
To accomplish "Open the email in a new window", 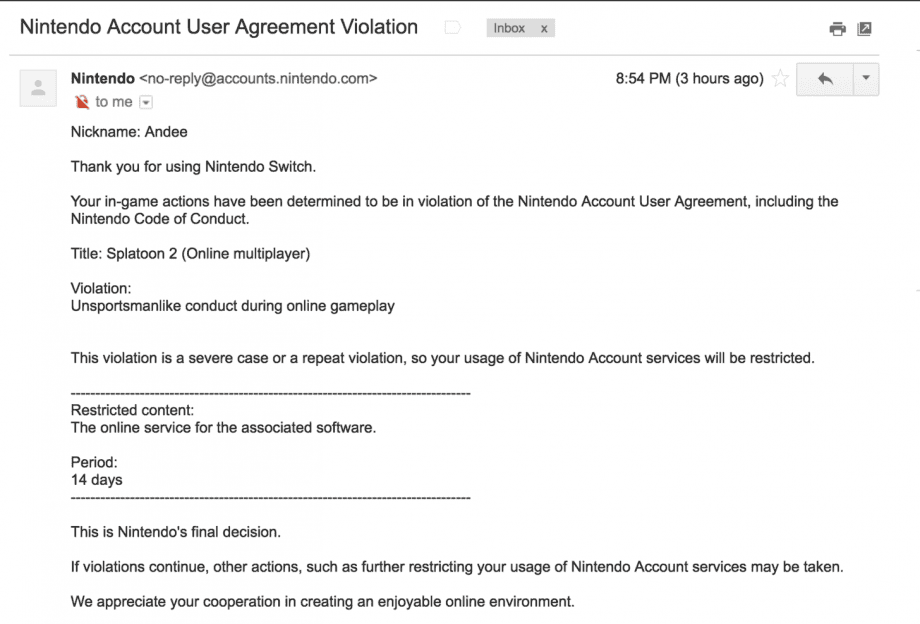I will 865,29.
